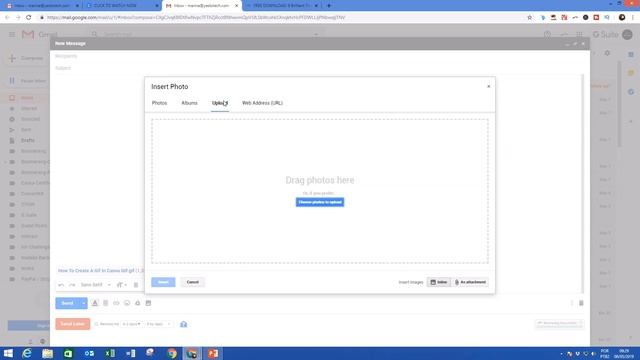Click the Google account avatar
640x360 pixels.
(x=628, y=35)
